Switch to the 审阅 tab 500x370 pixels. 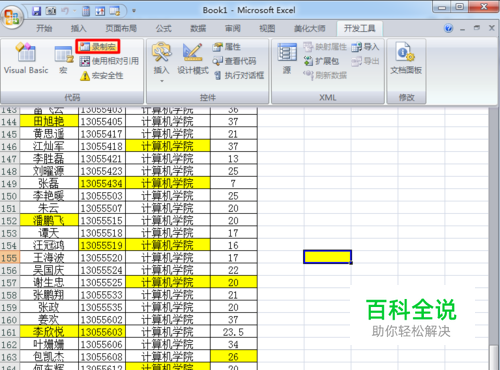point(233,28)
